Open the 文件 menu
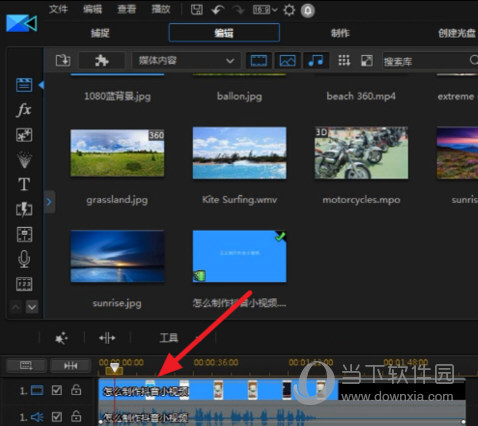The width and height of the screenshot is (478, 426). tap(58, 9)
